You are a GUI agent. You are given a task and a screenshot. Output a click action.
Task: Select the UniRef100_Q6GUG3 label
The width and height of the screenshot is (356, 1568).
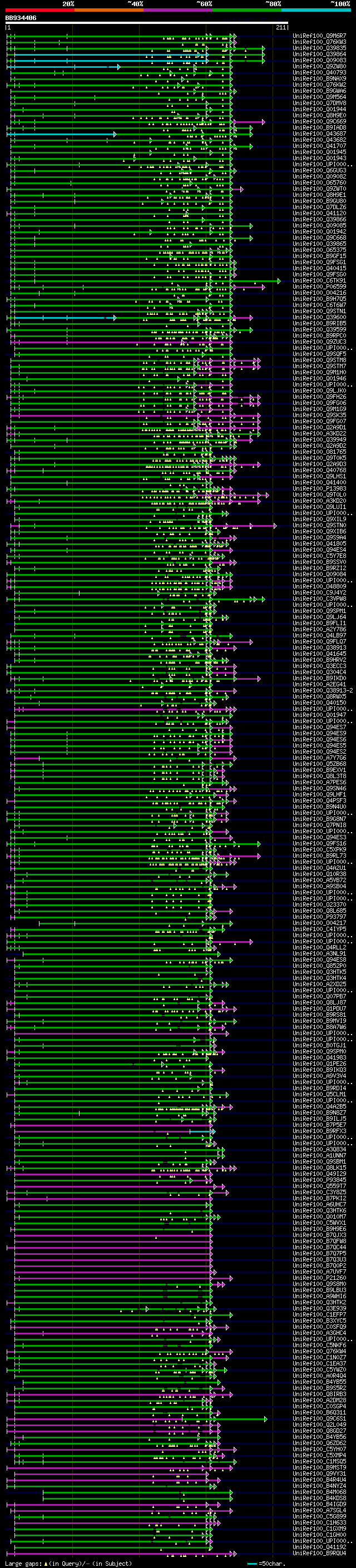pos(319,170)
